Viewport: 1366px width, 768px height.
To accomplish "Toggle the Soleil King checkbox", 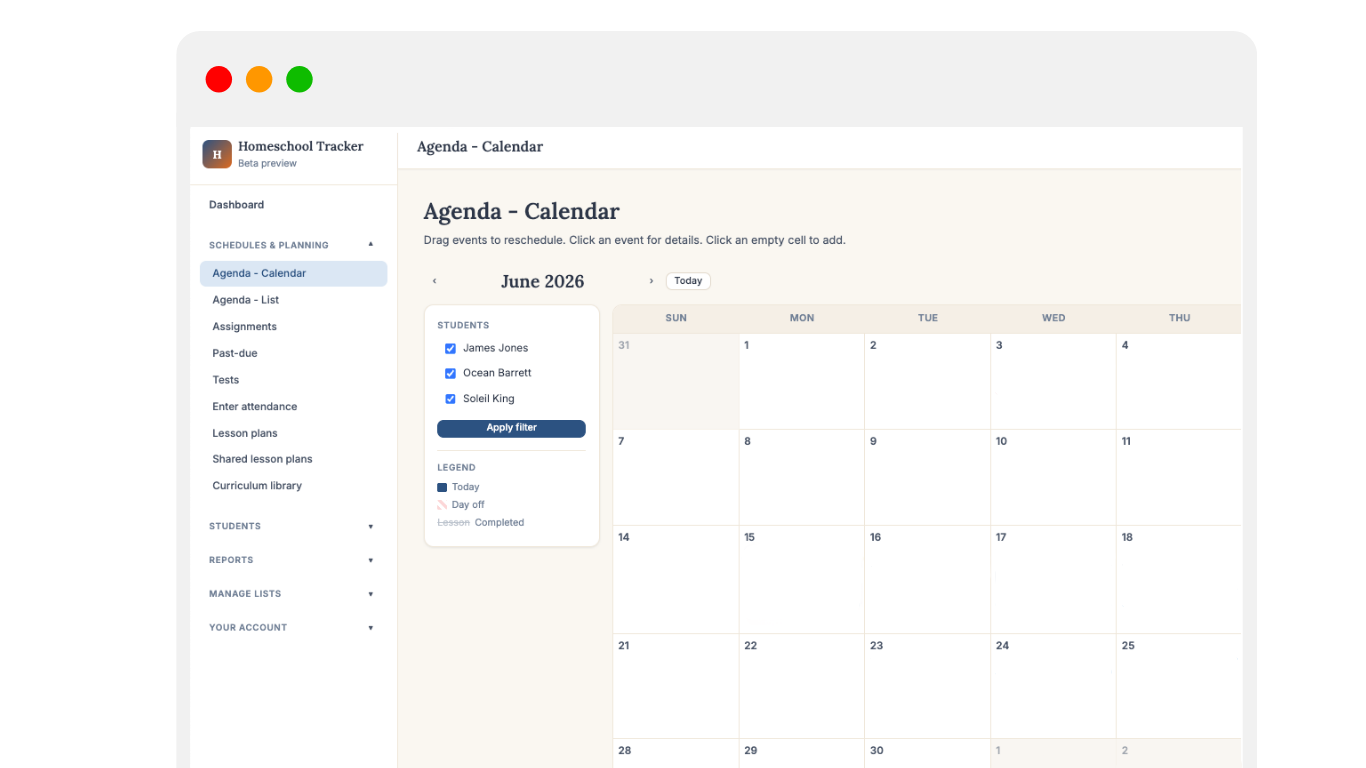I will [450, 399].
